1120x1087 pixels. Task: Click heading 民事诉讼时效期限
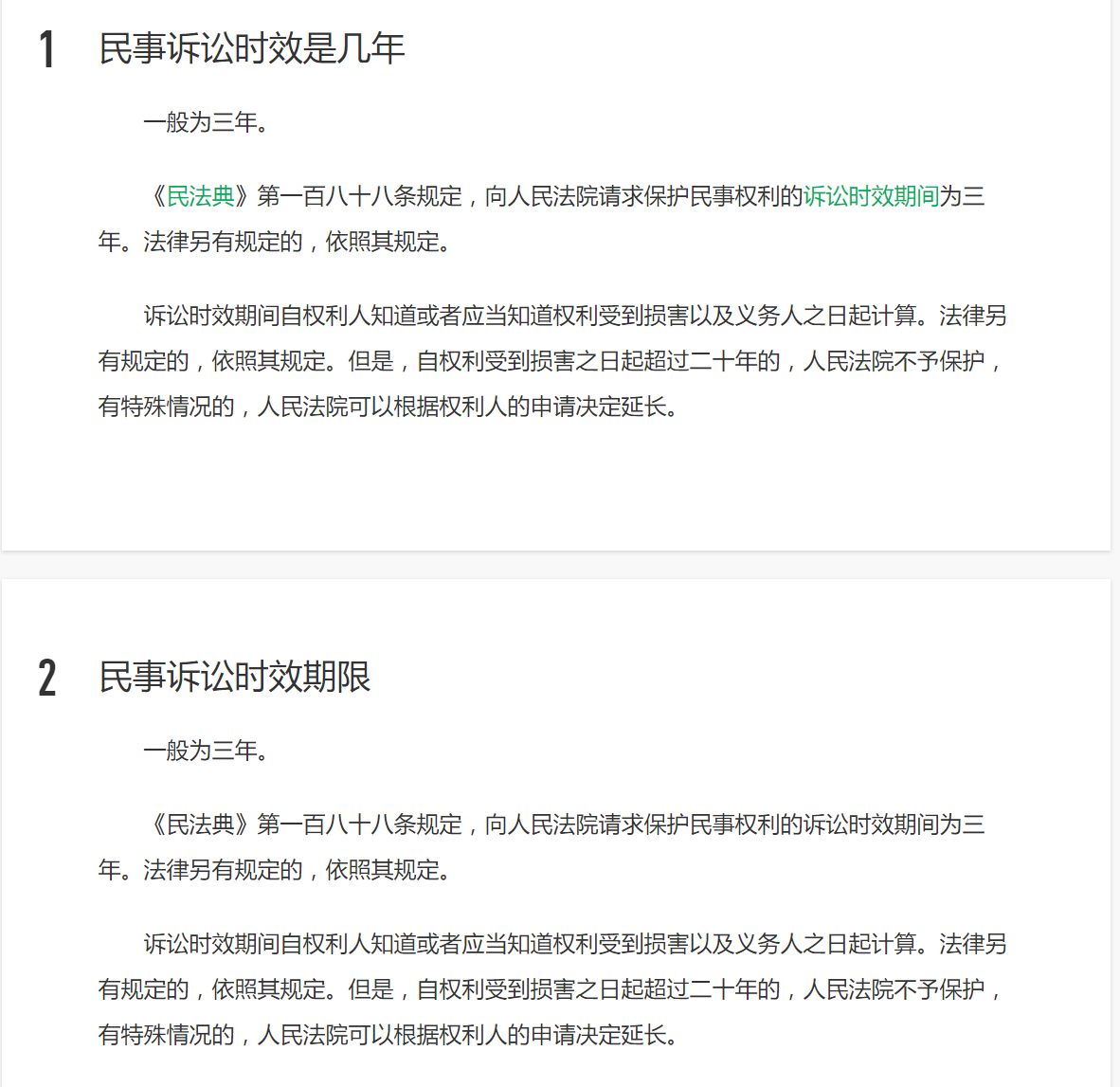point(235,677)
